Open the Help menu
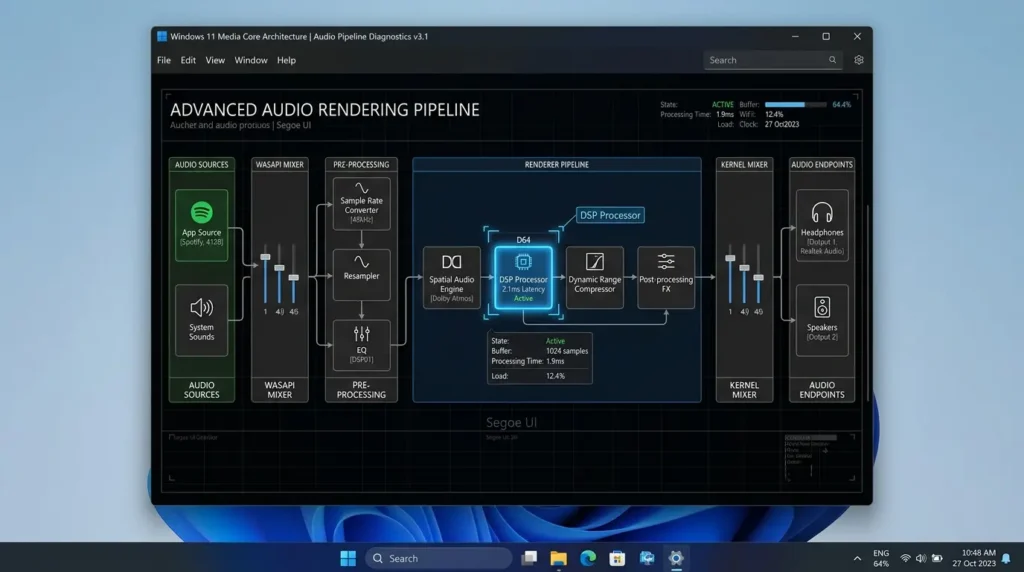The height and width of the screenshot is (572, 1024). [x=286, y=60]
